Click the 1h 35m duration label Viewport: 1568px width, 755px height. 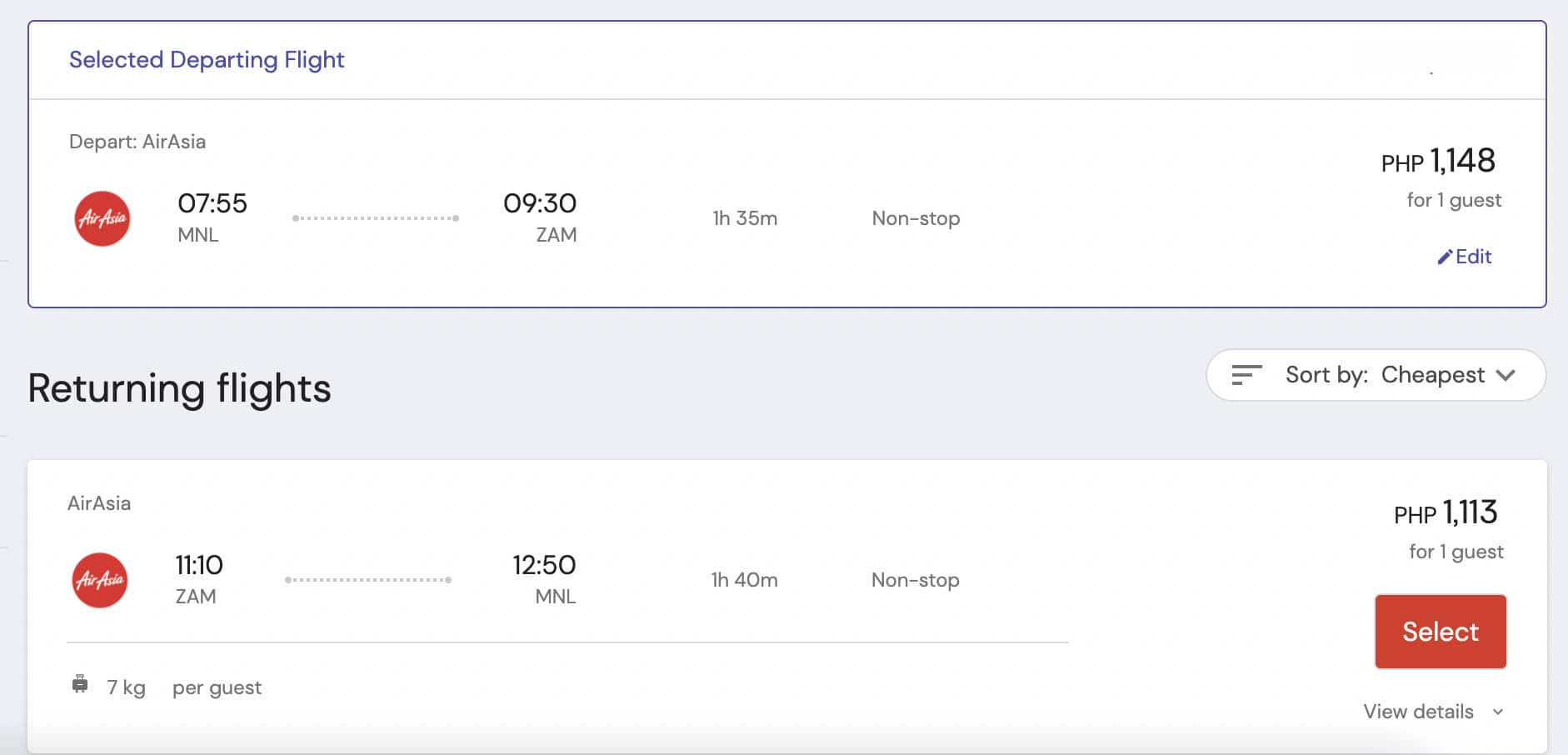point(745,218)
